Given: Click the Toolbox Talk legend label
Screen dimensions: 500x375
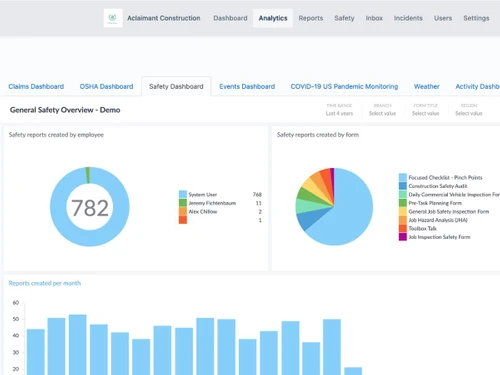Looking at the screenshot, I should pos(422,228).
